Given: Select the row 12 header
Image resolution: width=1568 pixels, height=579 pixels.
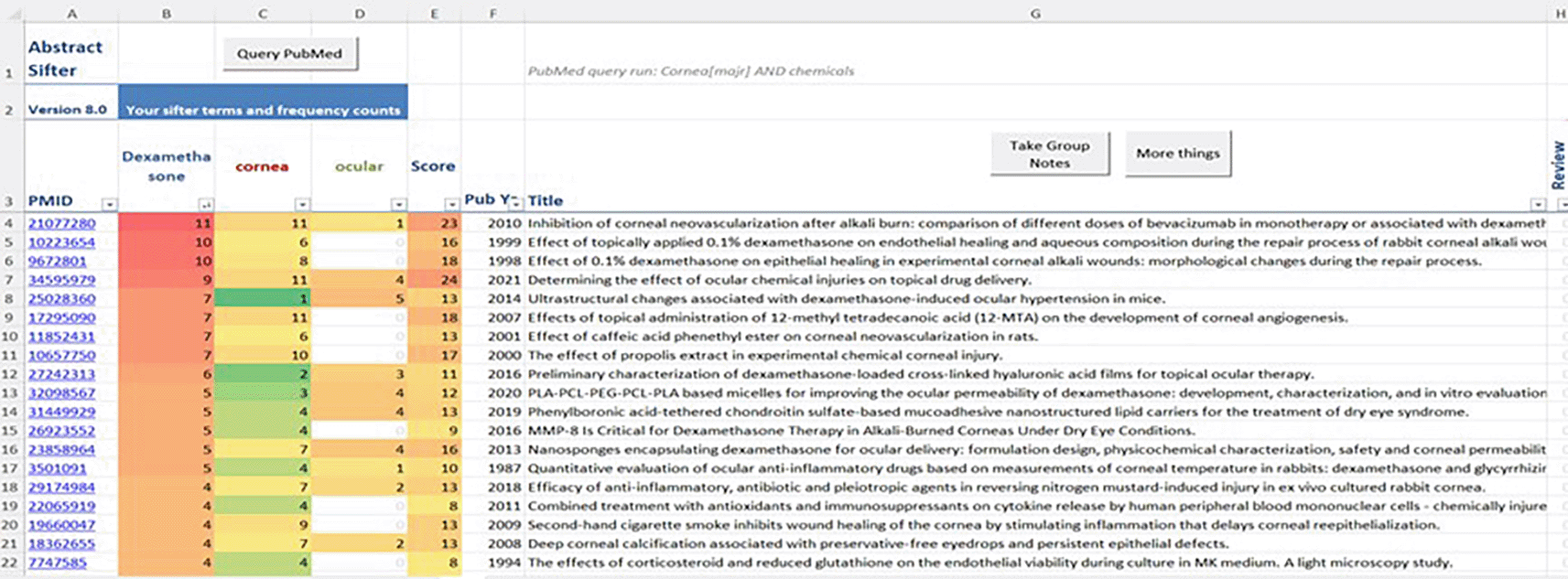Looking at the screenshot, I should click(x=10, y=374).
